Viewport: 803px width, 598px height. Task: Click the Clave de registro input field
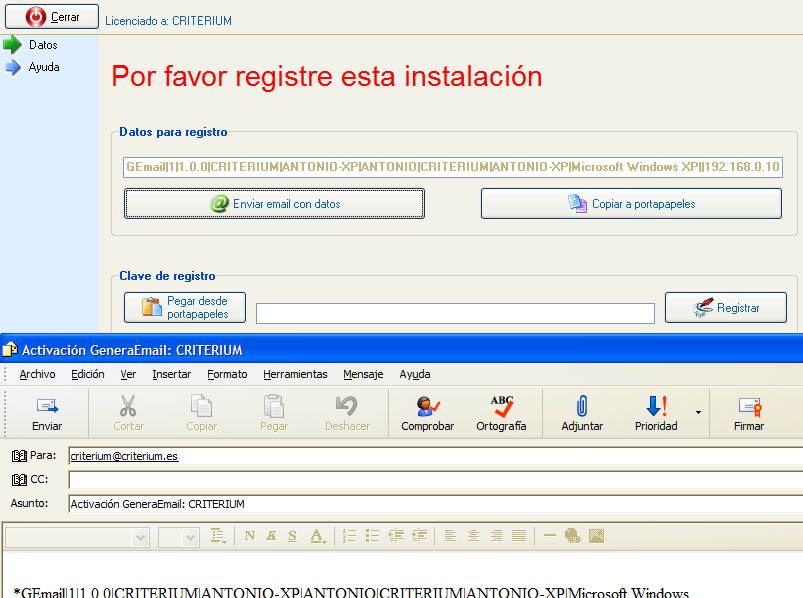pyautogui.click(x=455, y=314)
